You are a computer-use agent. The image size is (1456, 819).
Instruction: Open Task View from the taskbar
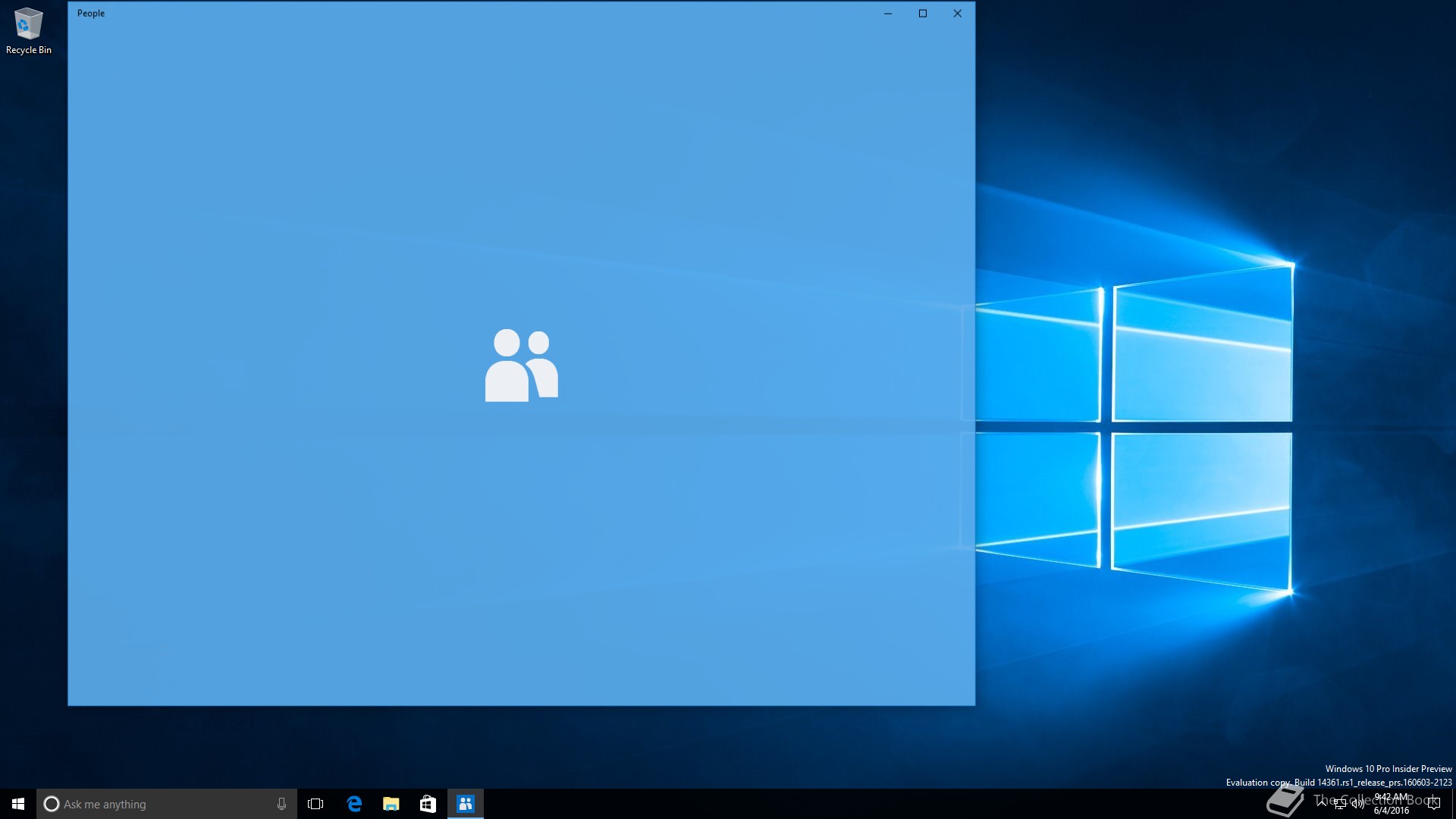coord(315,804)
